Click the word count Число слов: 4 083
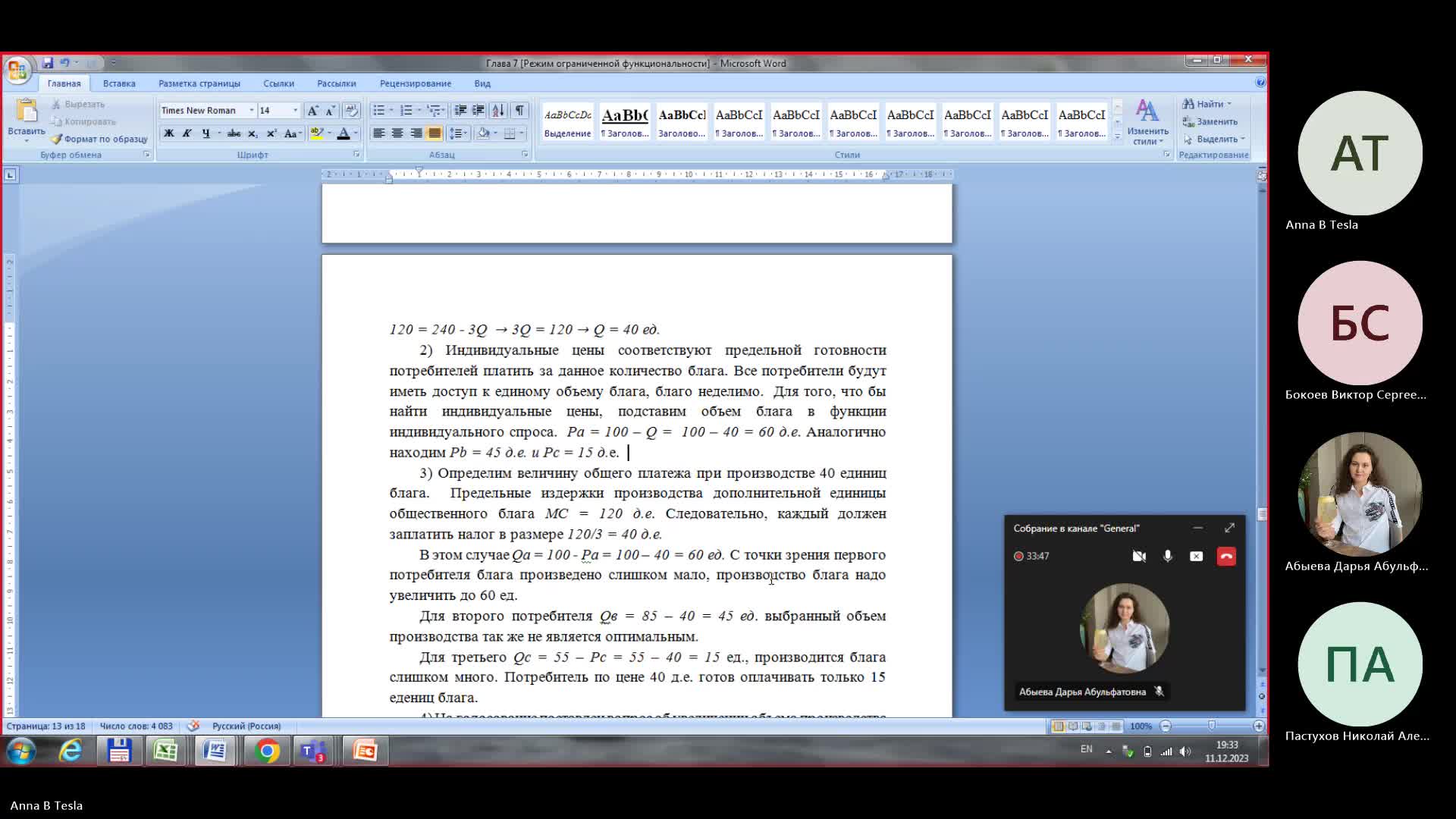 (x=136, y=726)
